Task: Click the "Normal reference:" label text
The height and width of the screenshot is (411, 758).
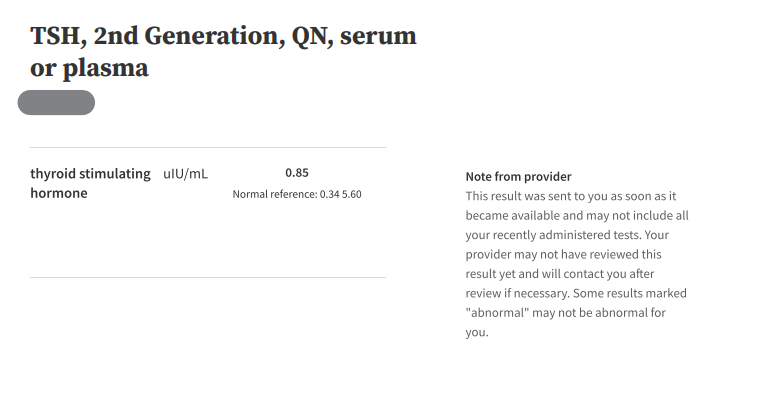Action: click(274, 194)
